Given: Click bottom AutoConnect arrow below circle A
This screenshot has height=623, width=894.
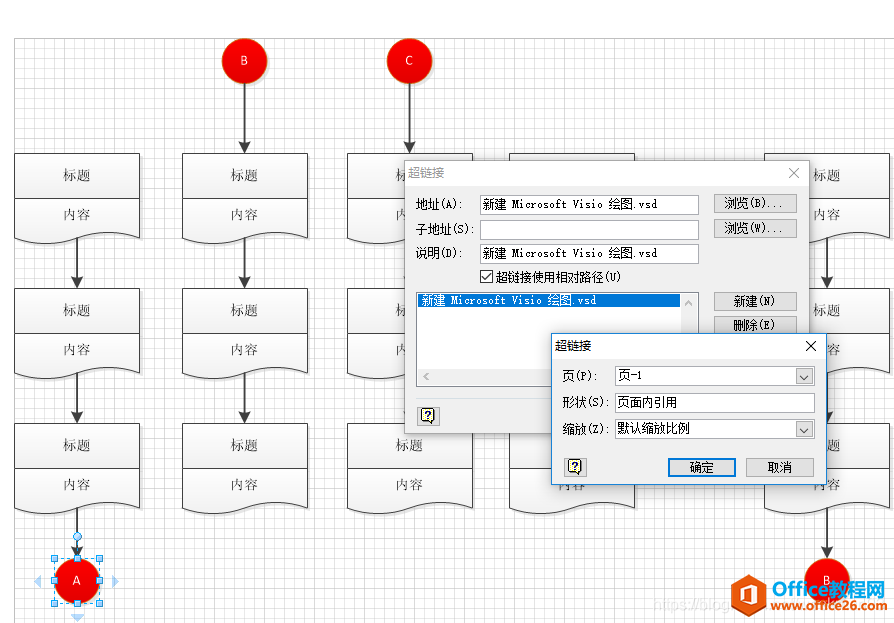Looking at the screenshot, I should coord(77,617).
